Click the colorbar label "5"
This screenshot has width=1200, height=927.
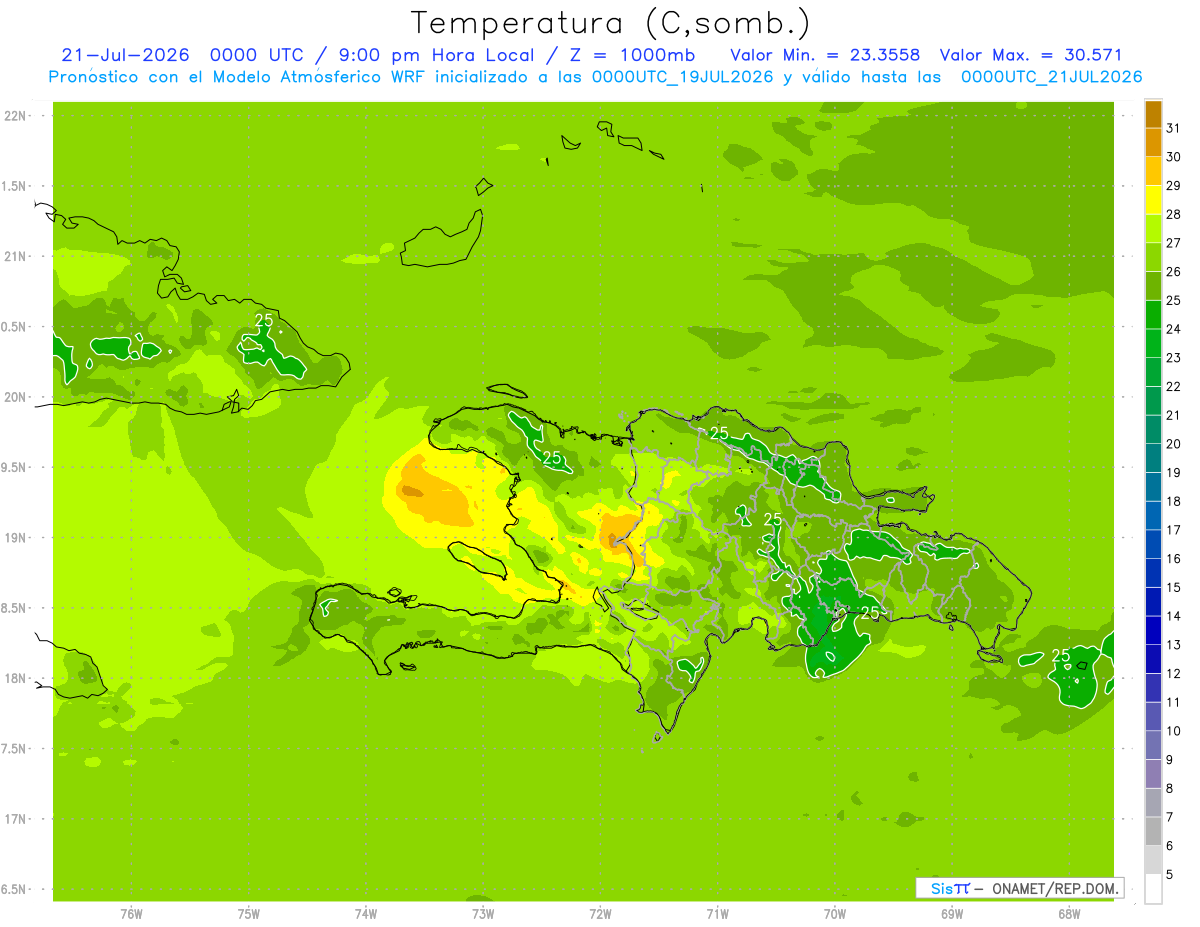1169,875
